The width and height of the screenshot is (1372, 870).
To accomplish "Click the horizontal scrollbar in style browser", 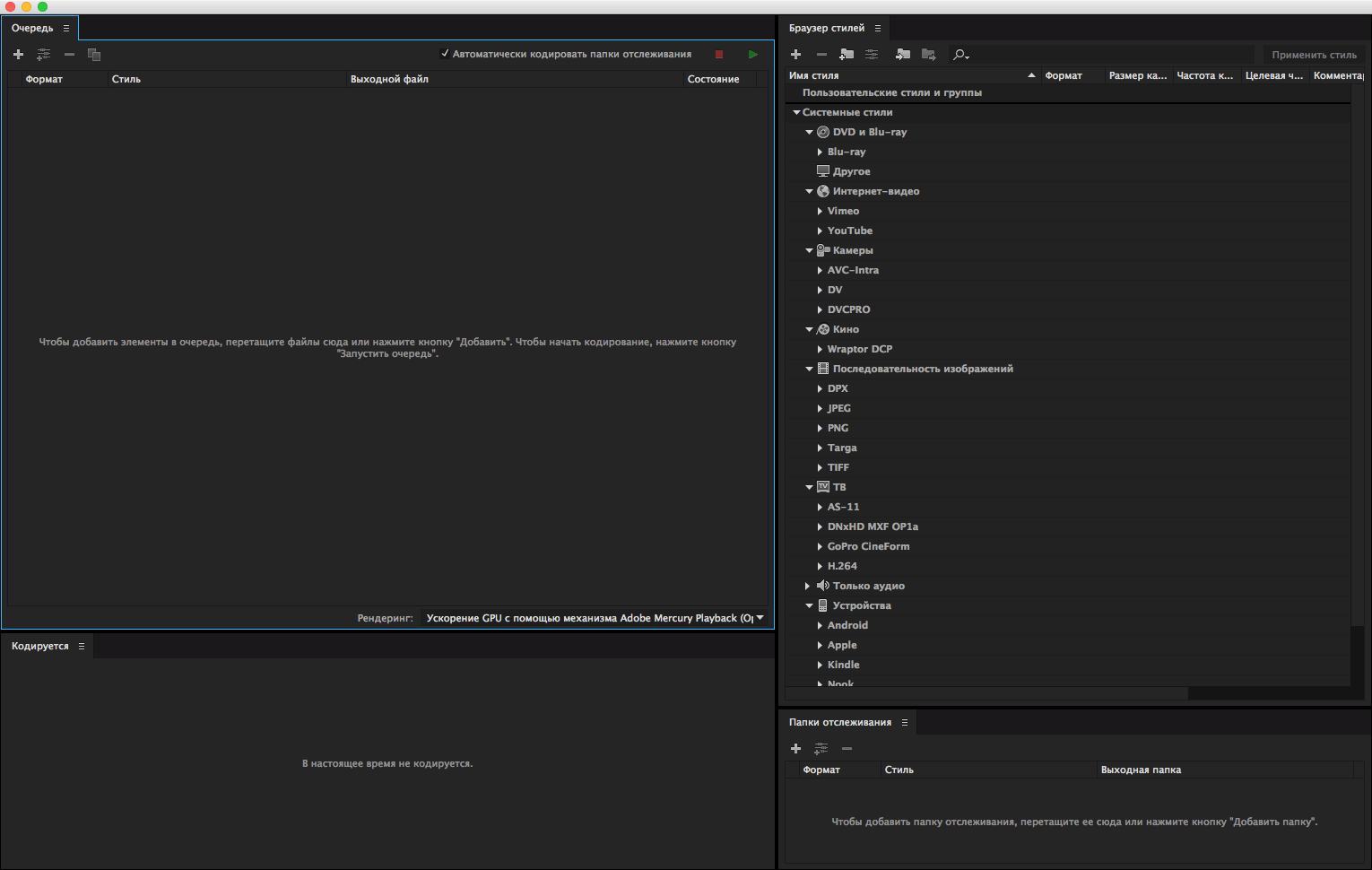I will pos(986,693).
